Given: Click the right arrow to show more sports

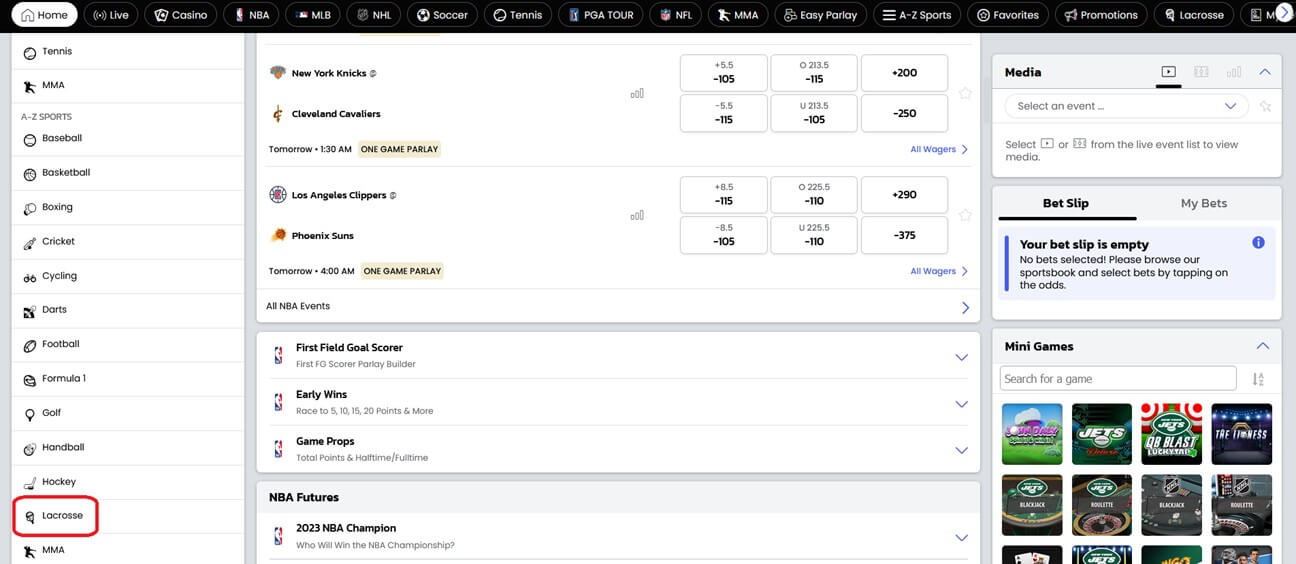Looking at the screenshot, I should tap(1284, 13).
